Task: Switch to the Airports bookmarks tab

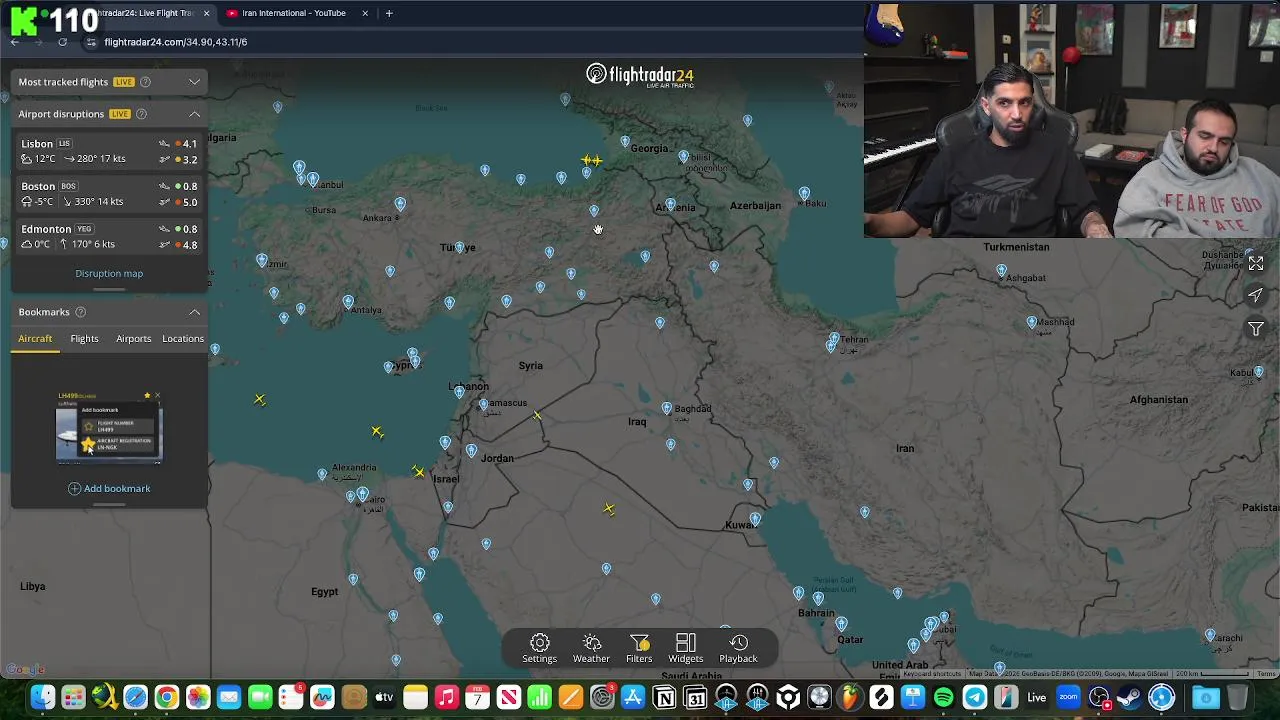Action: 133,338
